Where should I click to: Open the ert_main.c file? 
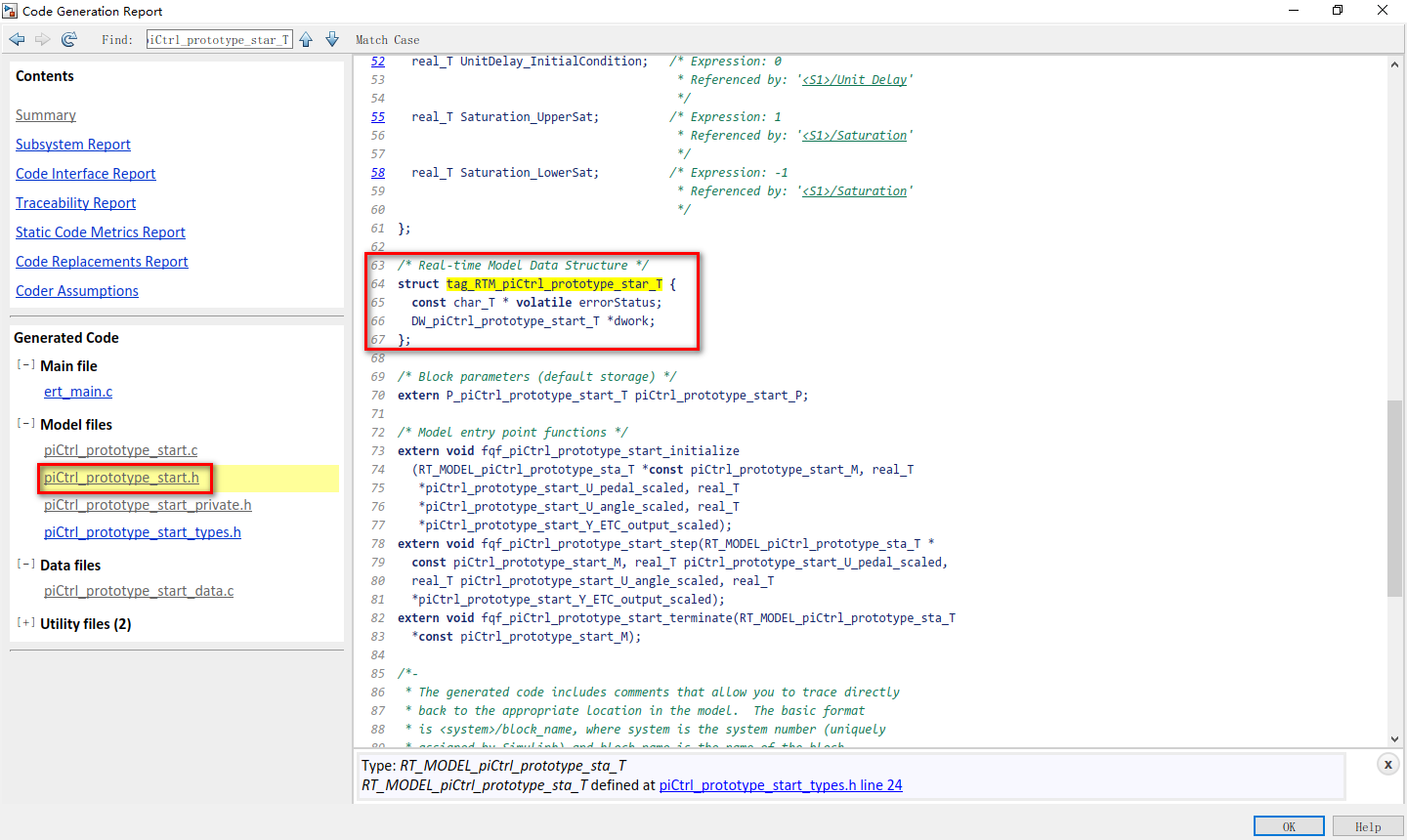(78, 392)
